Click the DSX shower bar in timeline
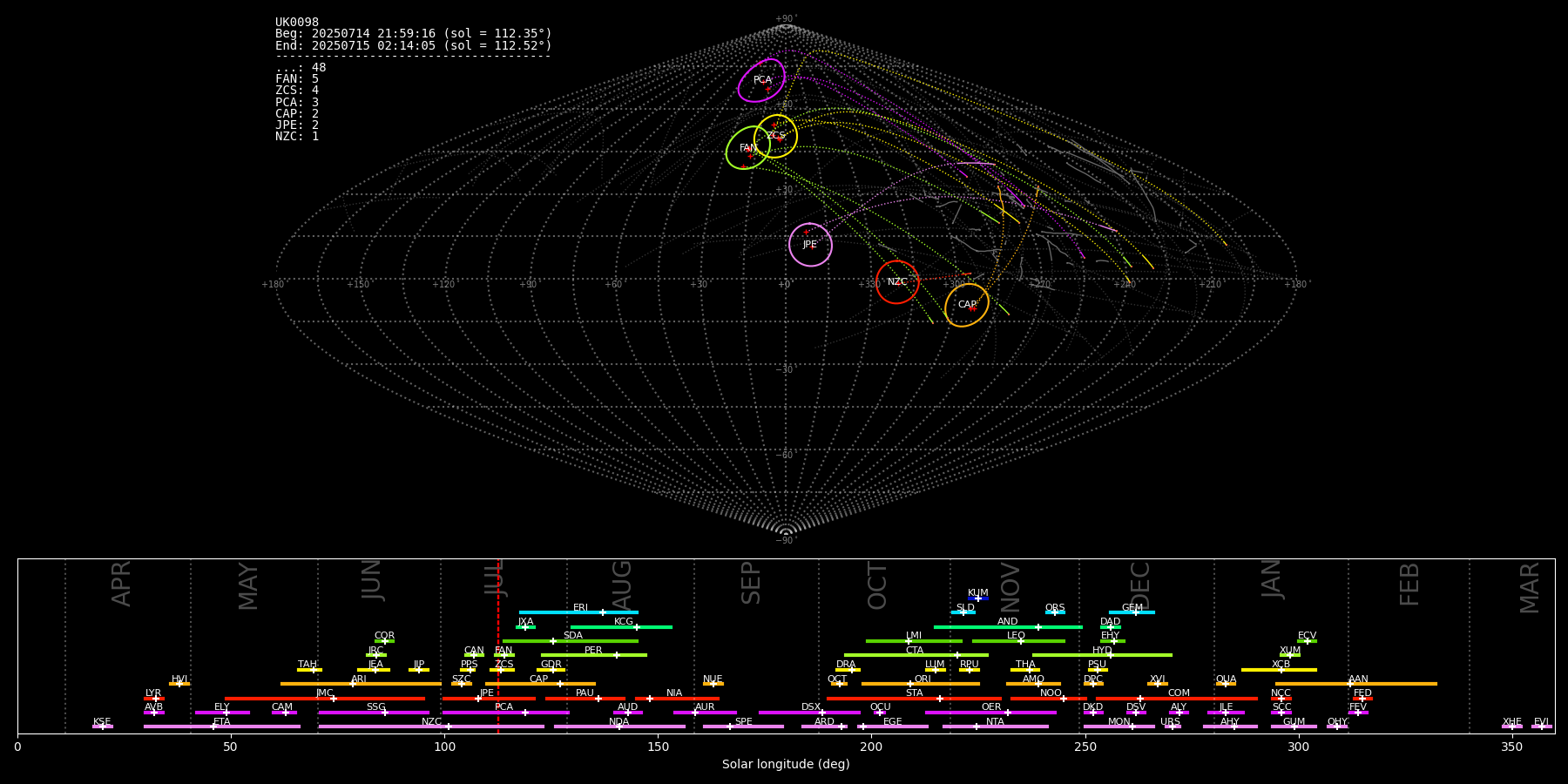The height and width of the screenshot is (784, 1568). tap(809, 713)
